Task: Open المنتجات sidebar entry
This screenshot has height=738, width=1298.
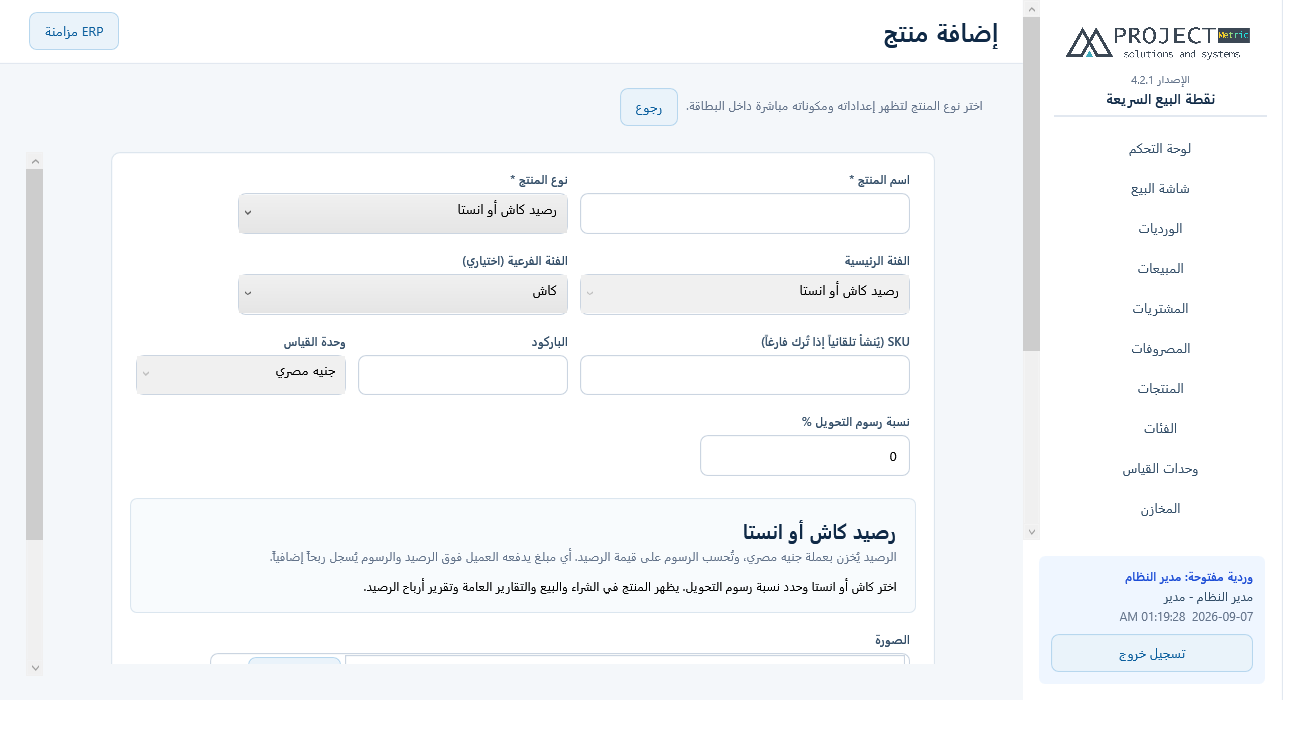Action: 1160,388
